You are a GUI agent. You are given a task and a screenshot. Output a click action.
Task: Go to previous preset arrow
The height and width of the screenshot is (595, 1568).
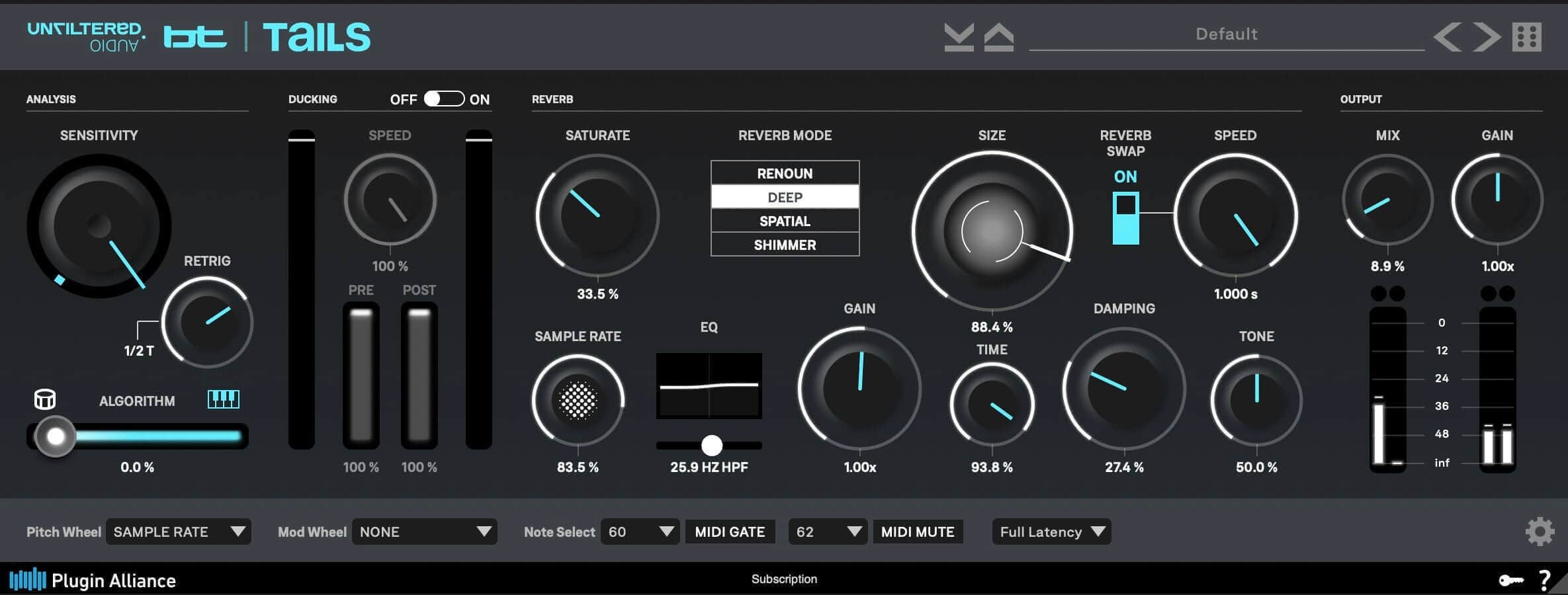pyautogui.click(x=1447, y=37)
